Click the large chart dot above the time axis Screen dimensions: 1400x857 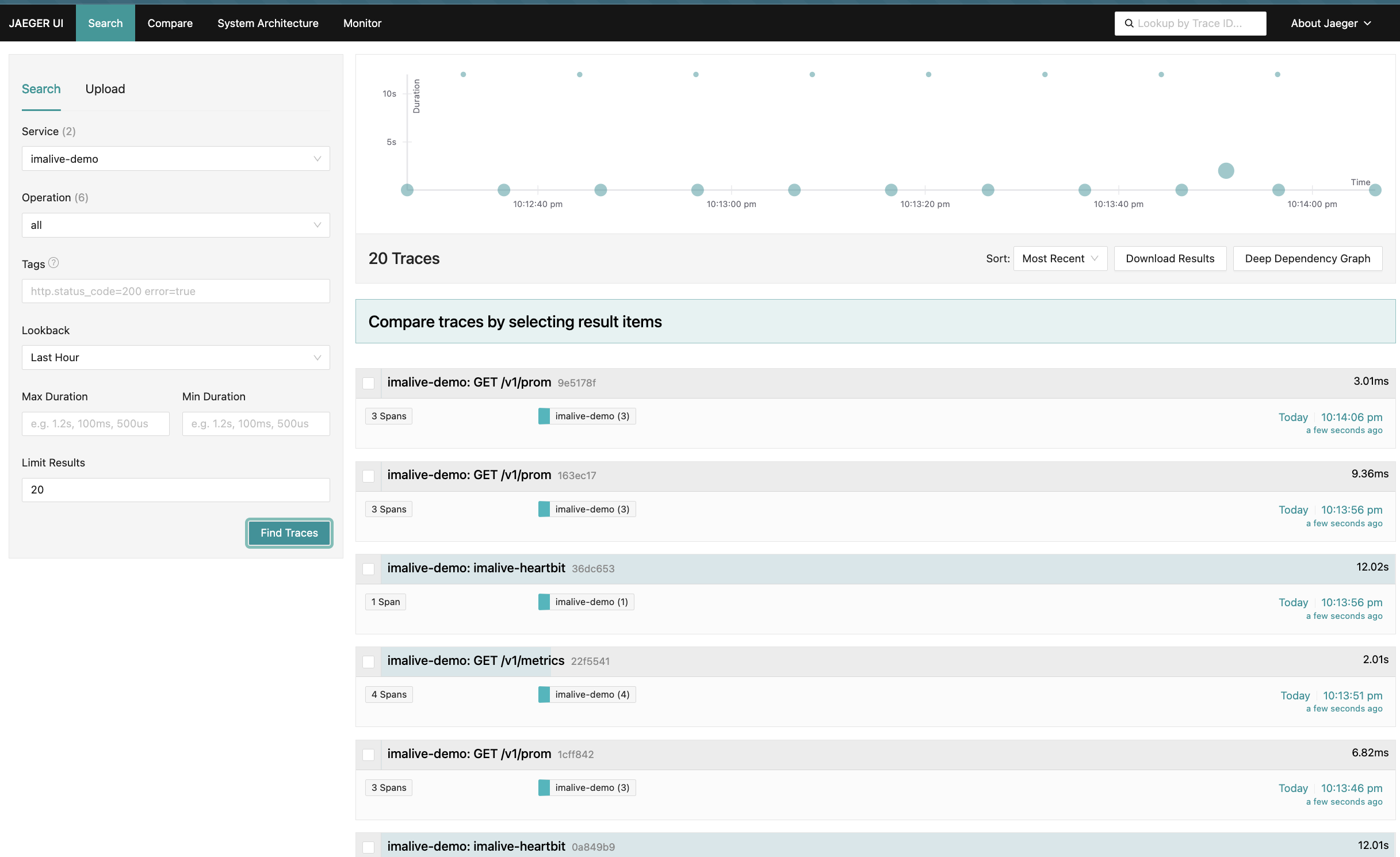(x=1226, y=171)
